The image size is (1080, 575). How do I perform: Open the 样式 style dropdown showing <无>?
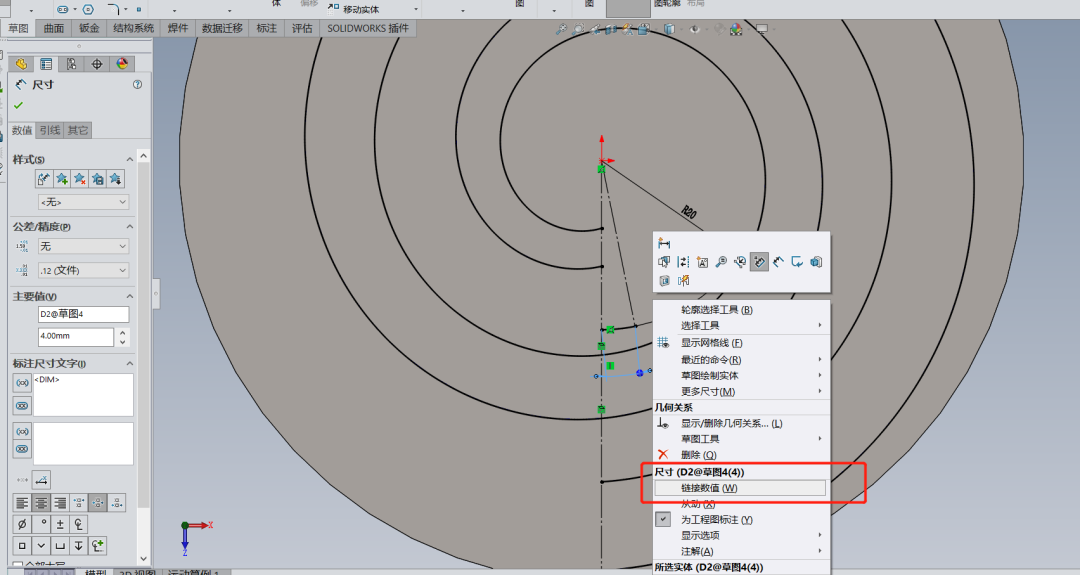[83, 202]
